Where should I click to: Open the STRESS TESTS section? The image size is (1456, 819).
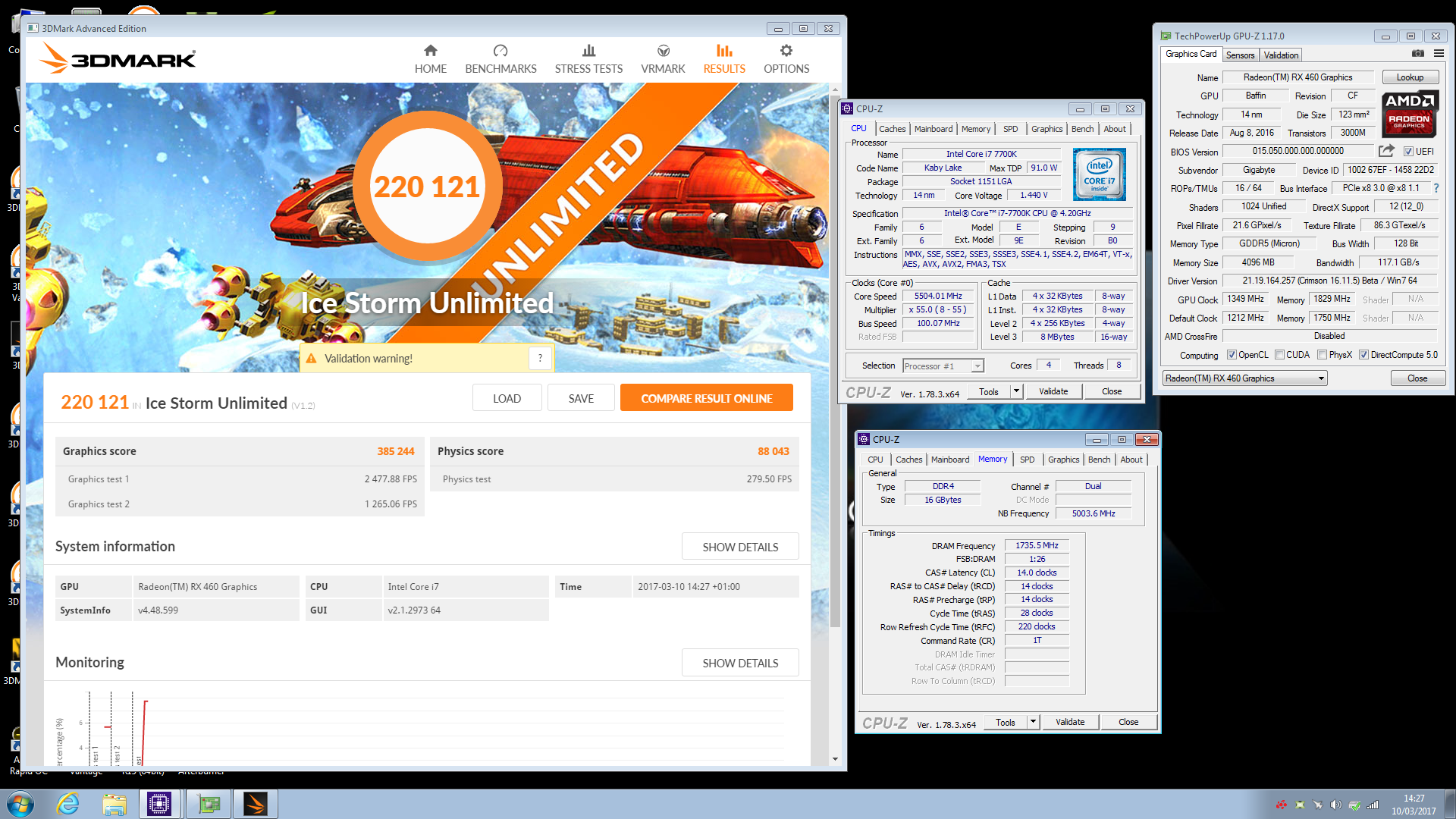tap(588, 58)
